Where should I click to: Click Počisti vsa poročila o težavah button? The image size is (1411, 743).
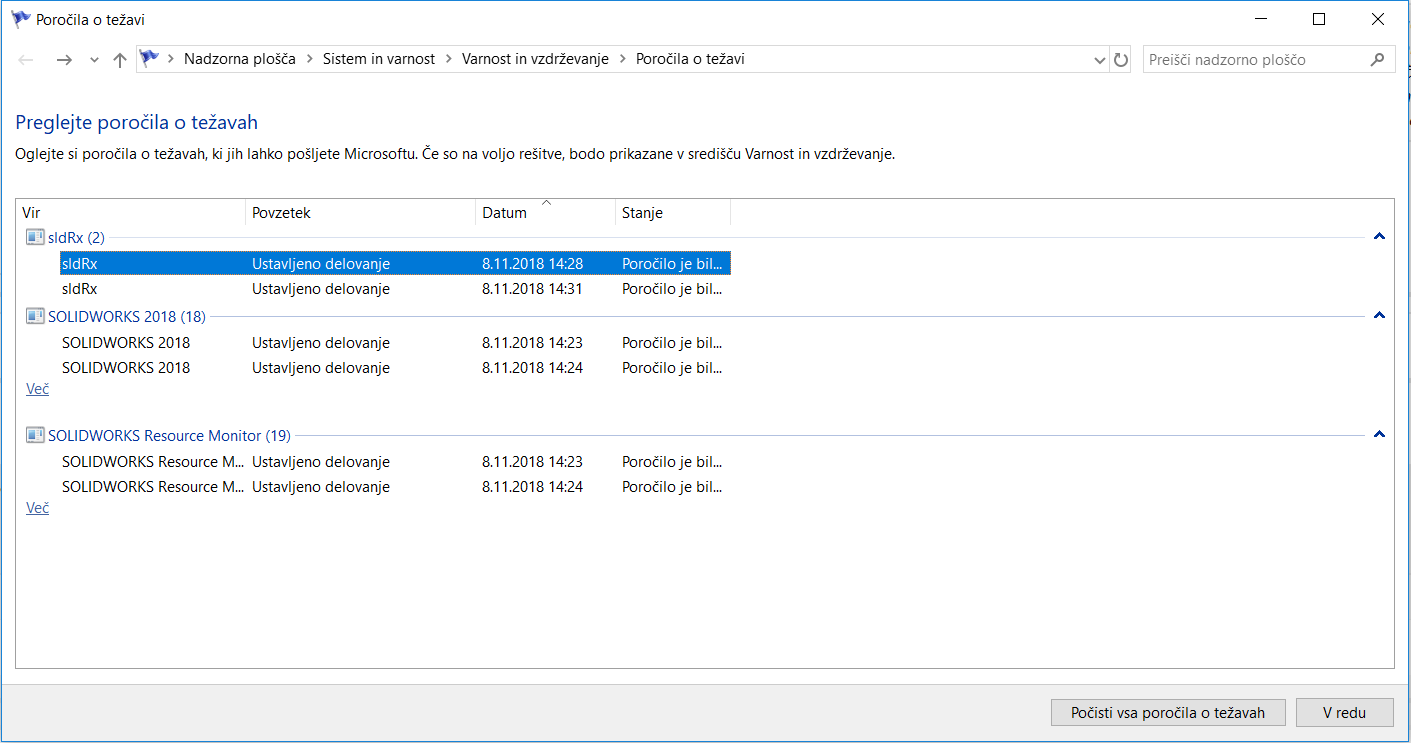tap(1167, 713)
